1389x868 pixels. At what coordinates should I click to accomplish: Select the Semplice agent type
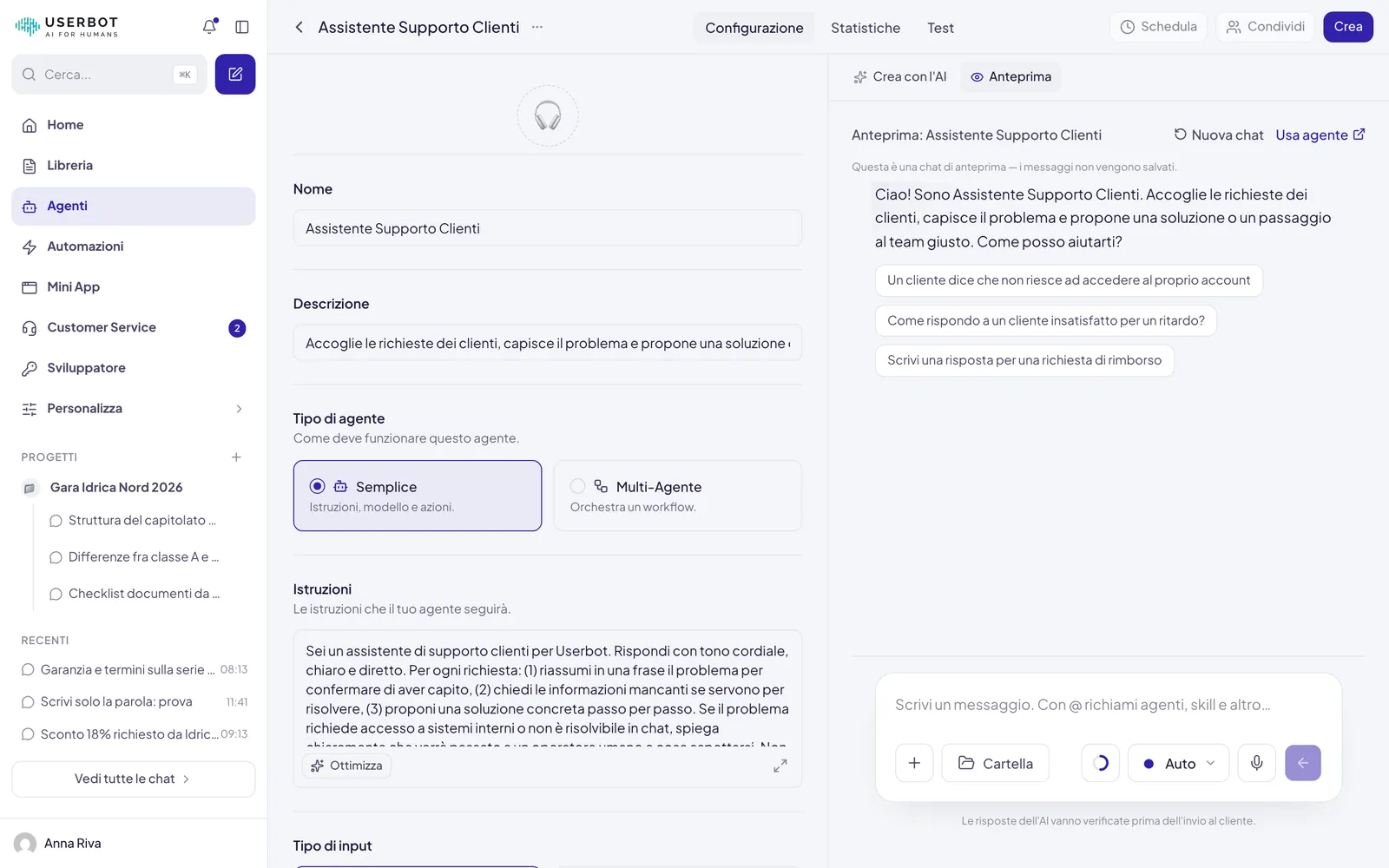tap(418, 496)
